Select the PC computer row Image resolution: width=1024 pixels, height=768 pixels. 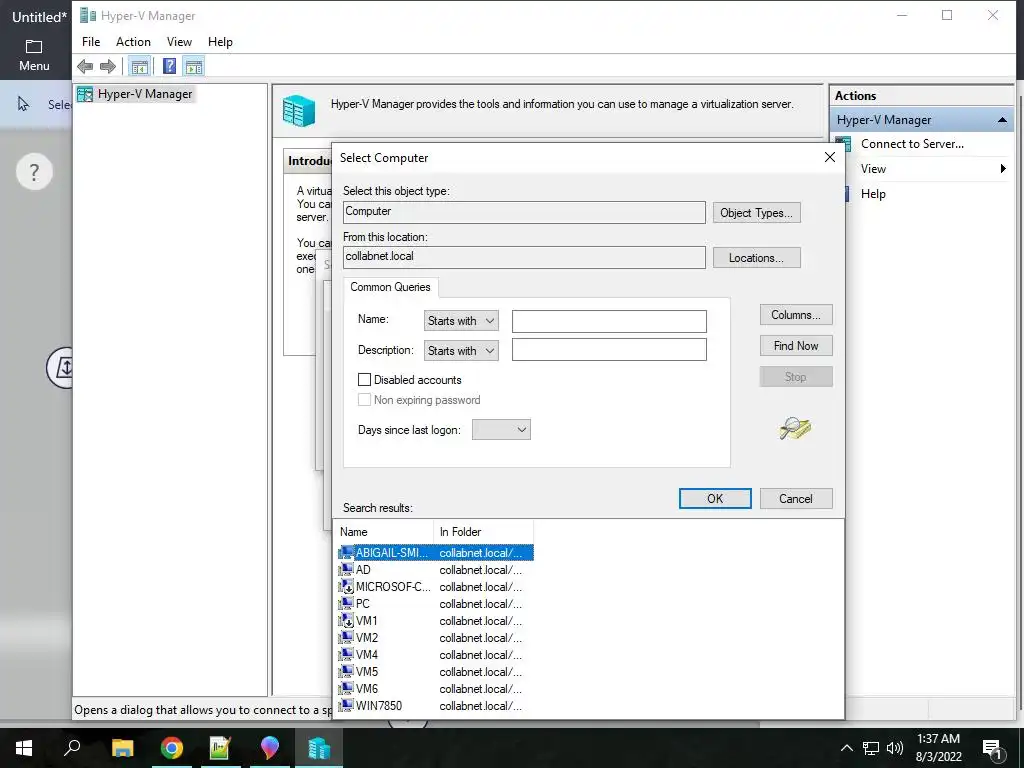coord(435,603)
